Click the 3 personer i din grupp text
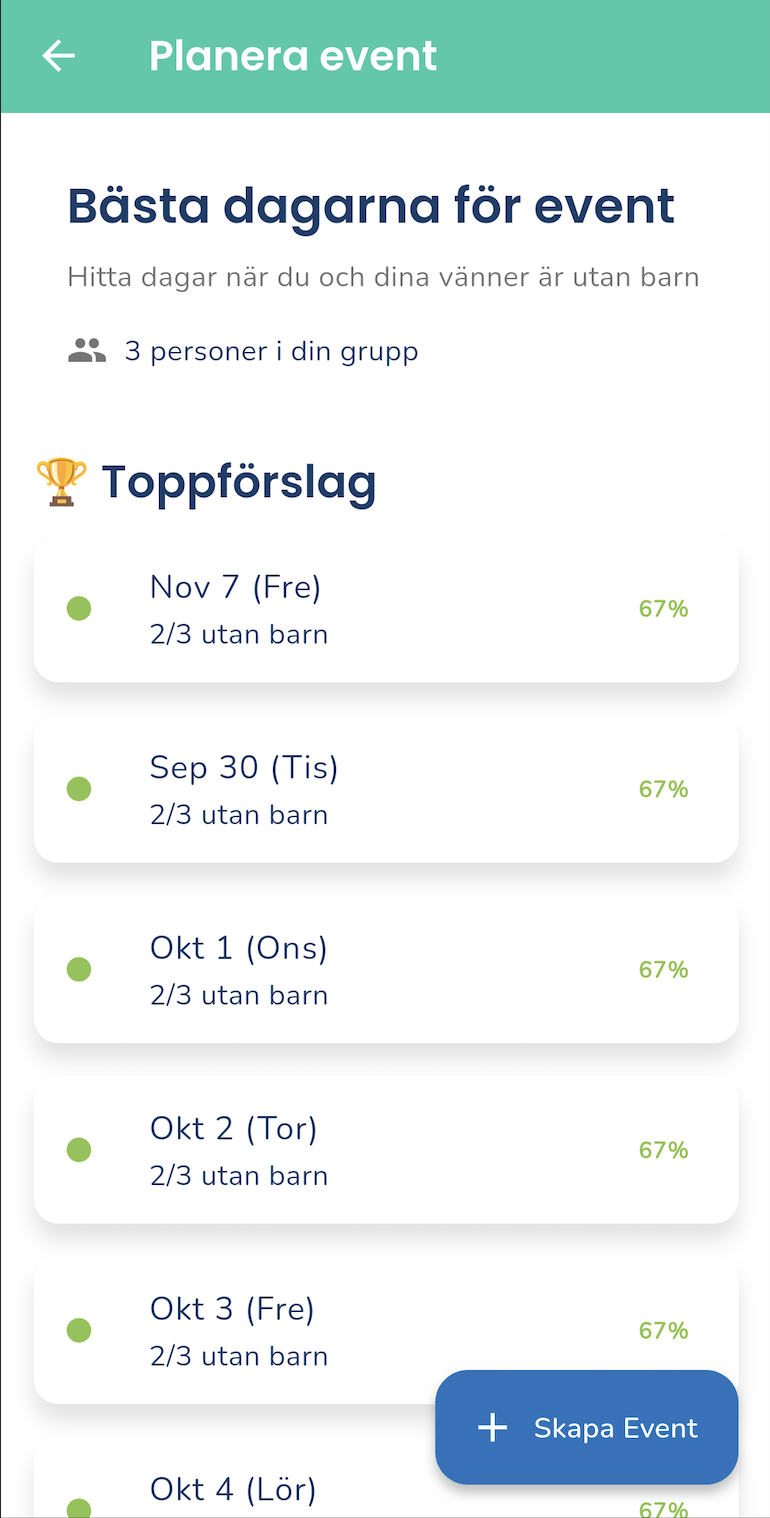Image resolution: width=770 pixels, height=1518 pixels. pos(271,351)
